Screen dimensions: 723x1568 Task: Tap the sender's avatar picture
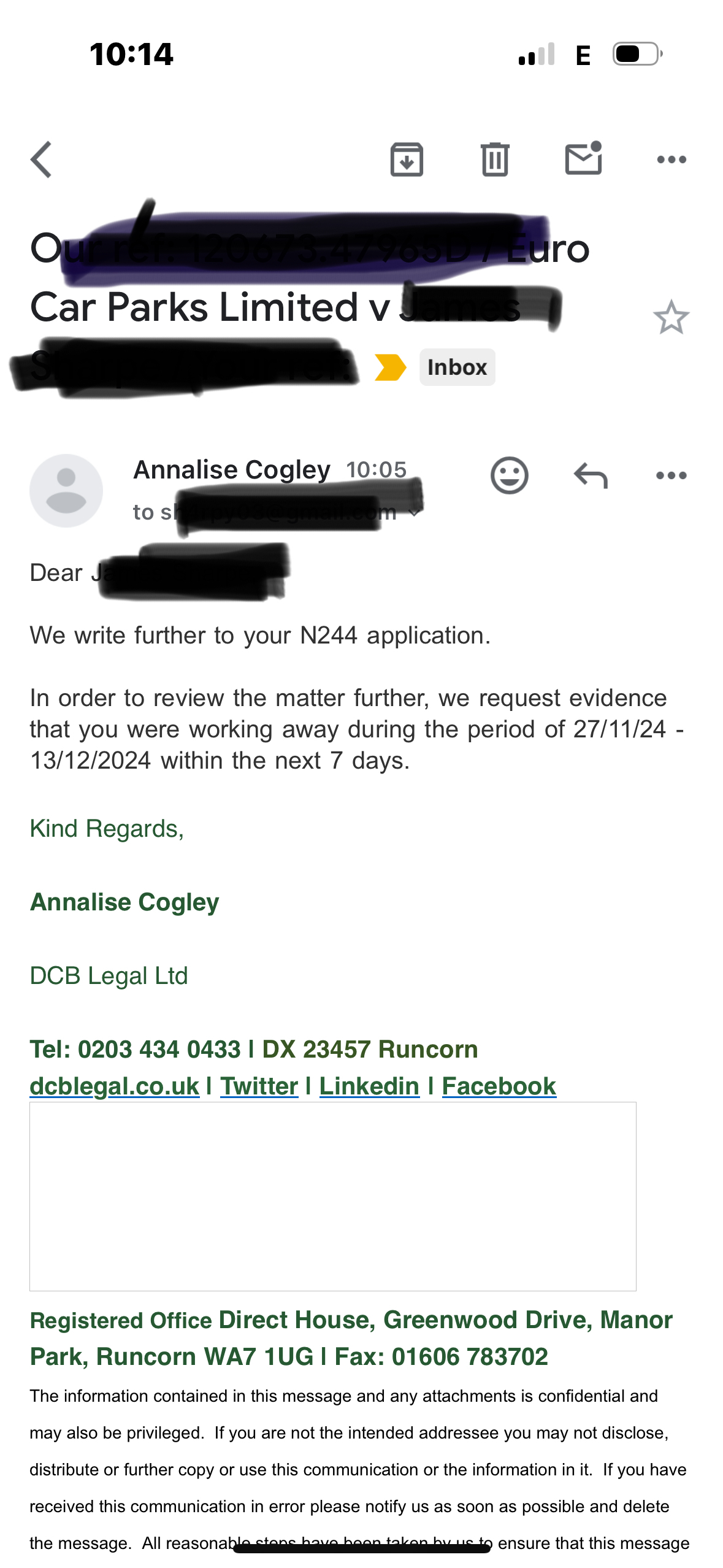tap(66, 491)
